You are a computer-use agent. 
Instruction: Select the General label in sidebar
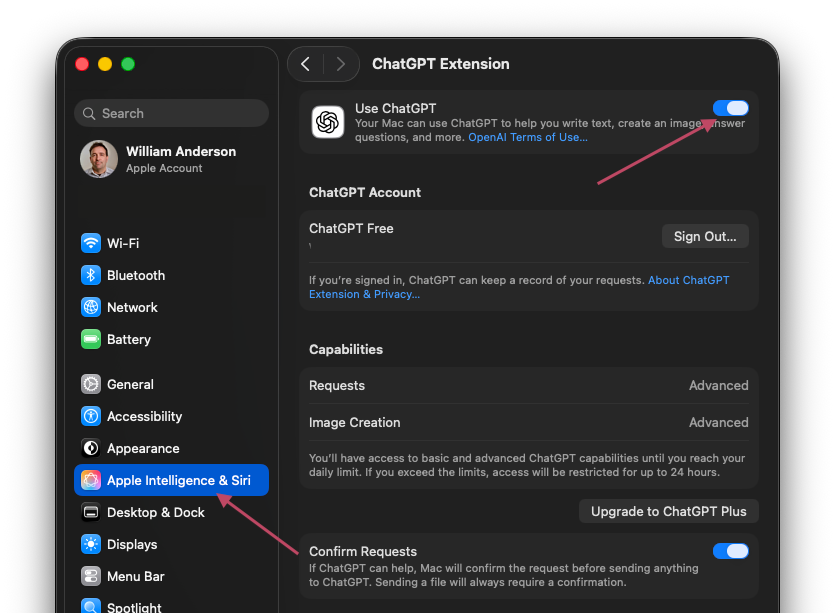(x=130, y=384)
